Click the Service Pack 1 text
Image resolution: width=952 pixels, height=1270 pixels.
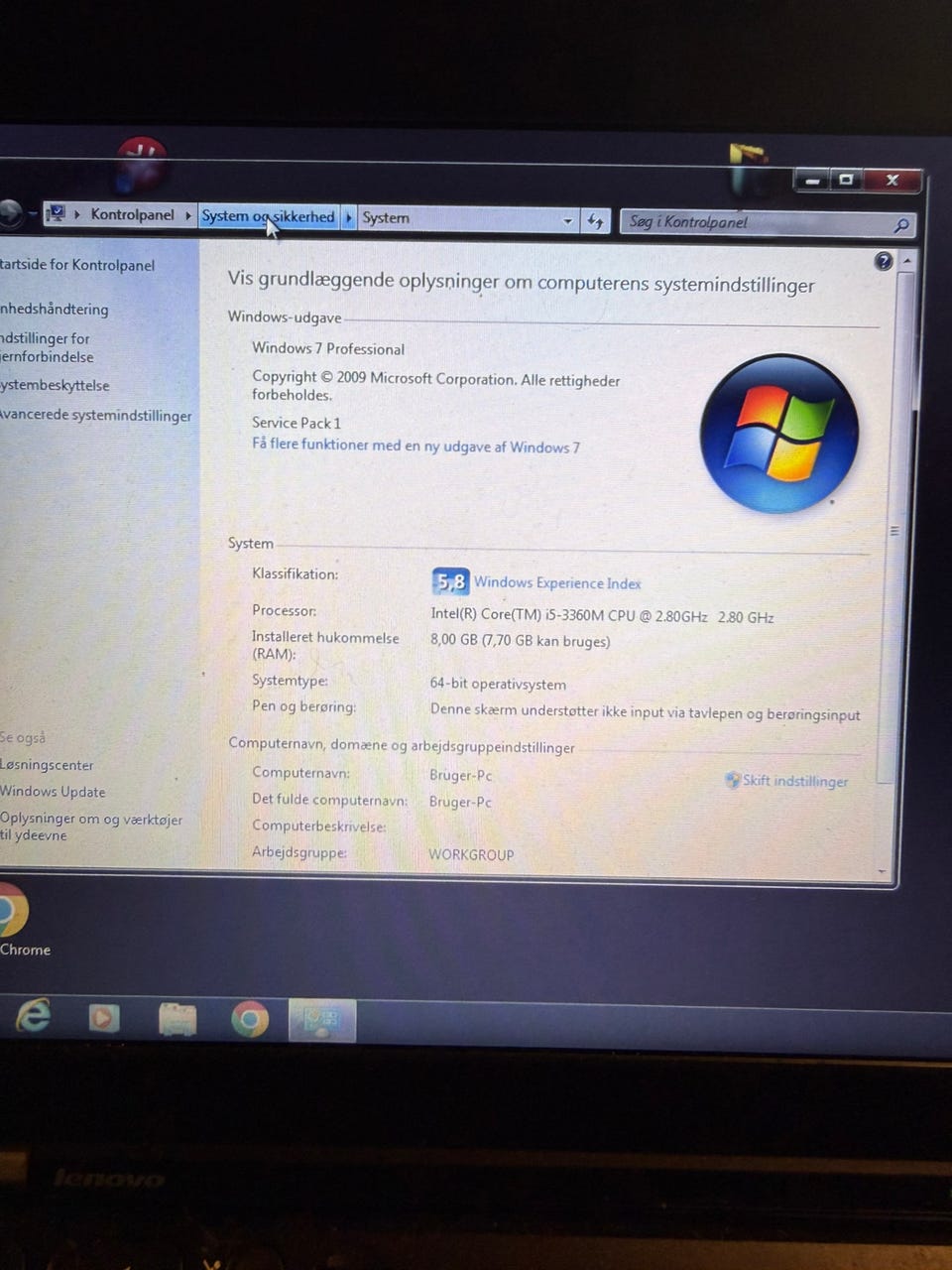(297, 423)
